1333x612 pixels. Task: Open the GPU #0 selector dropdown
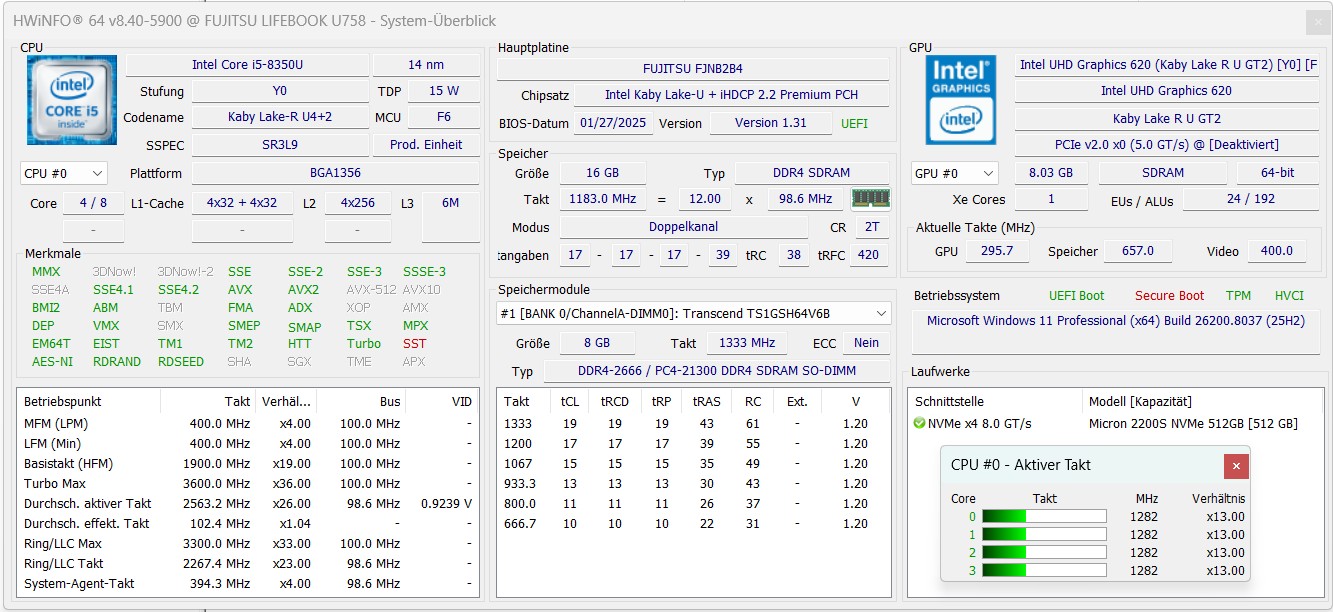[x=954, y=173]
